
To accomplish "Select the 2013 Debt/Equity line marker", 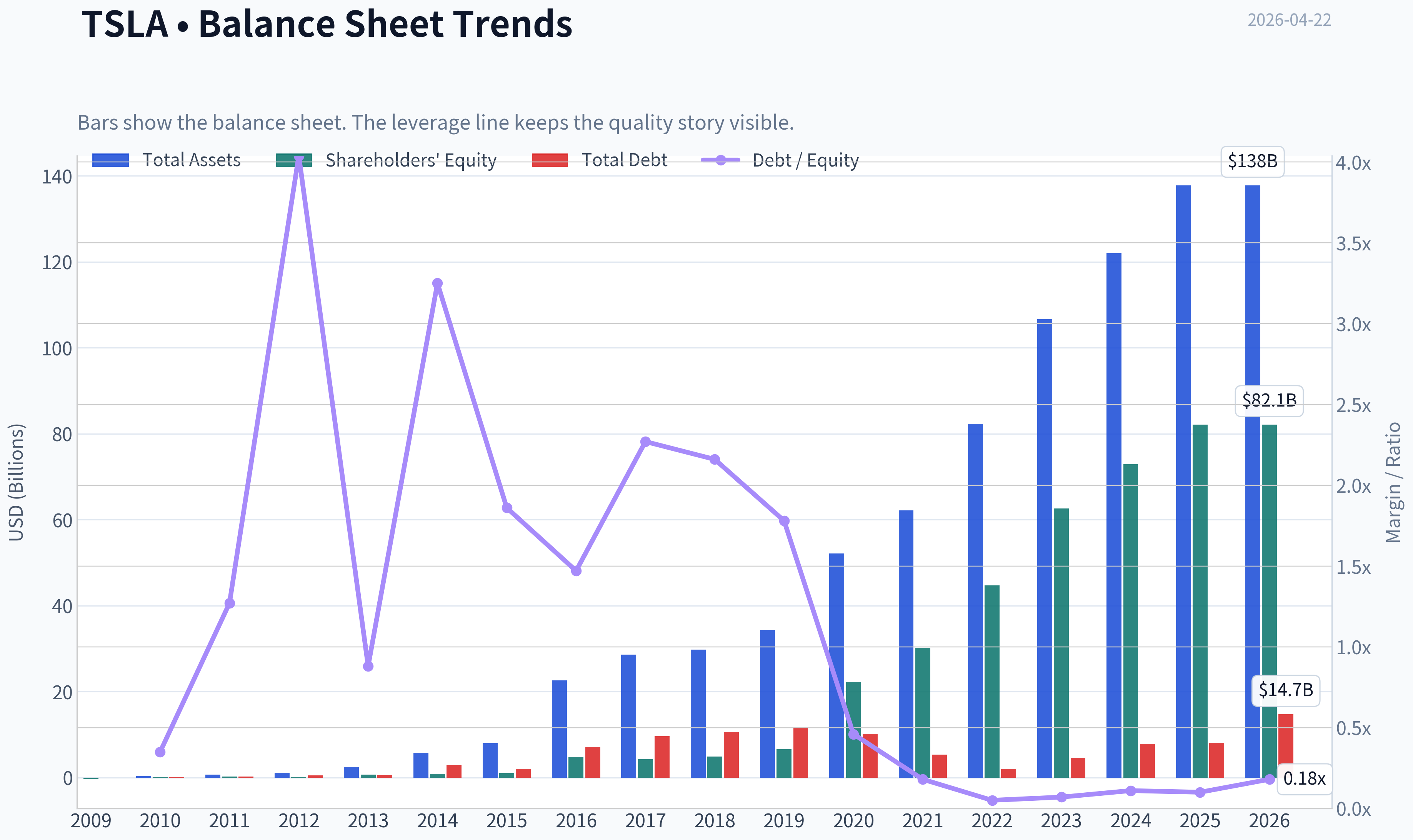I will 368,666.
